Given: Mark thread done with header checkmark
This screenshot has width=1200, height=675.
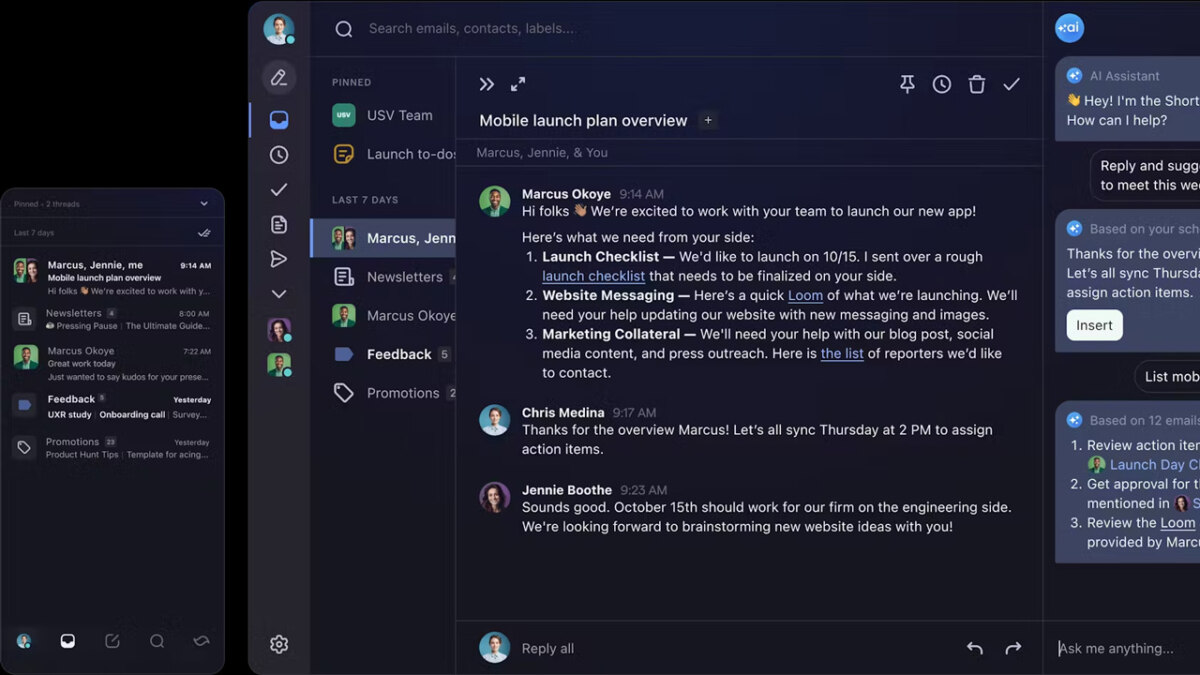Looking at the screenshot, I should click(1012, 85).
